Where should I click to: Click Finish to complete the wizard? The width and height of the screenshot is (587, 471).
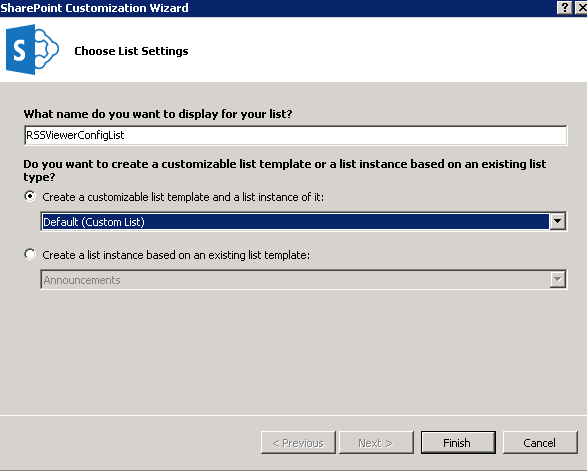click(458, 443)
